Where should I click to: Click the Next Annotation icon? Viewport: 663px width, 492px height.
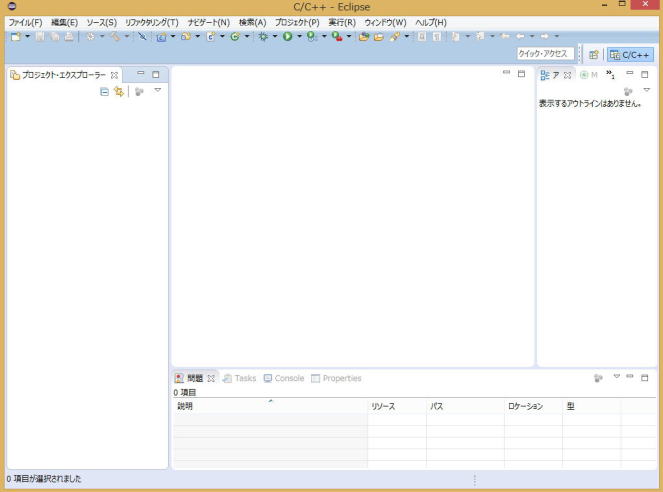[x=455, y=37]
